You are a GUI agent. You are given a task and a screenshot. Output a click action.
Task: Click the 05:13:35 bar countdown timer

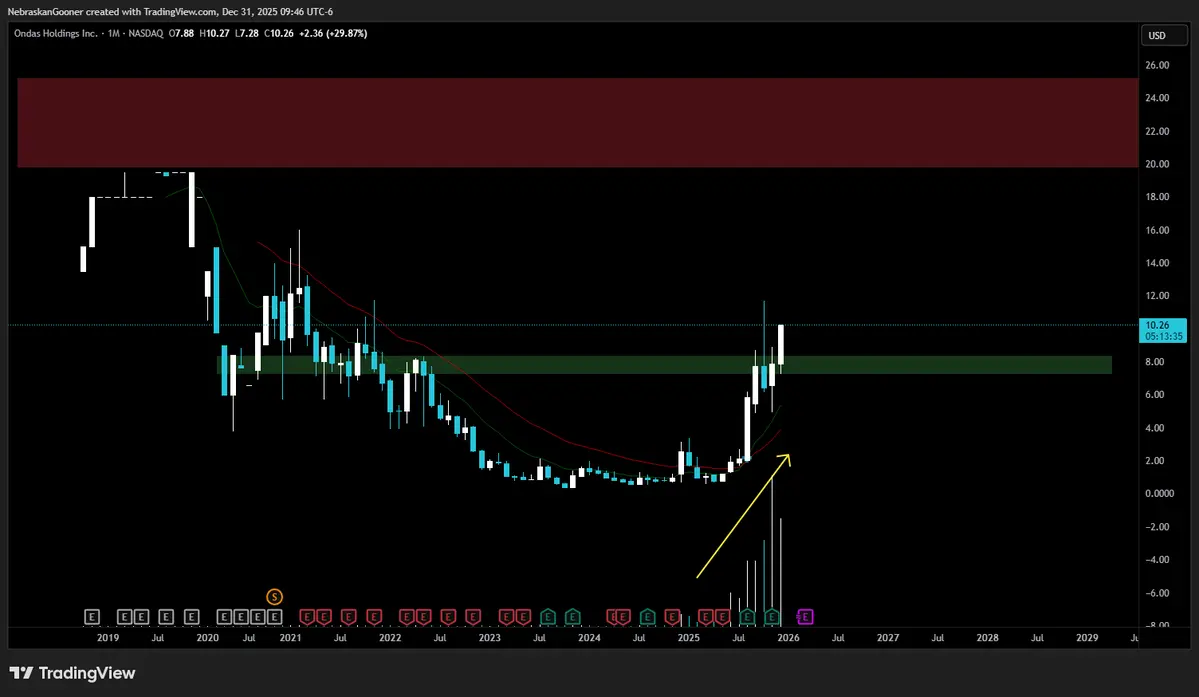pos(1162,336)
